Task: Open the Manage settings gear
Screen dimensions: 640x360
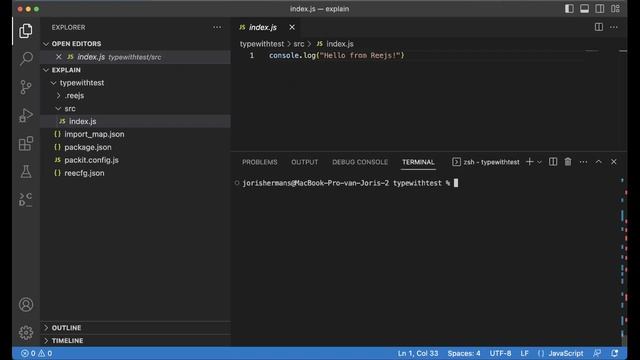Action: [26, 333]
